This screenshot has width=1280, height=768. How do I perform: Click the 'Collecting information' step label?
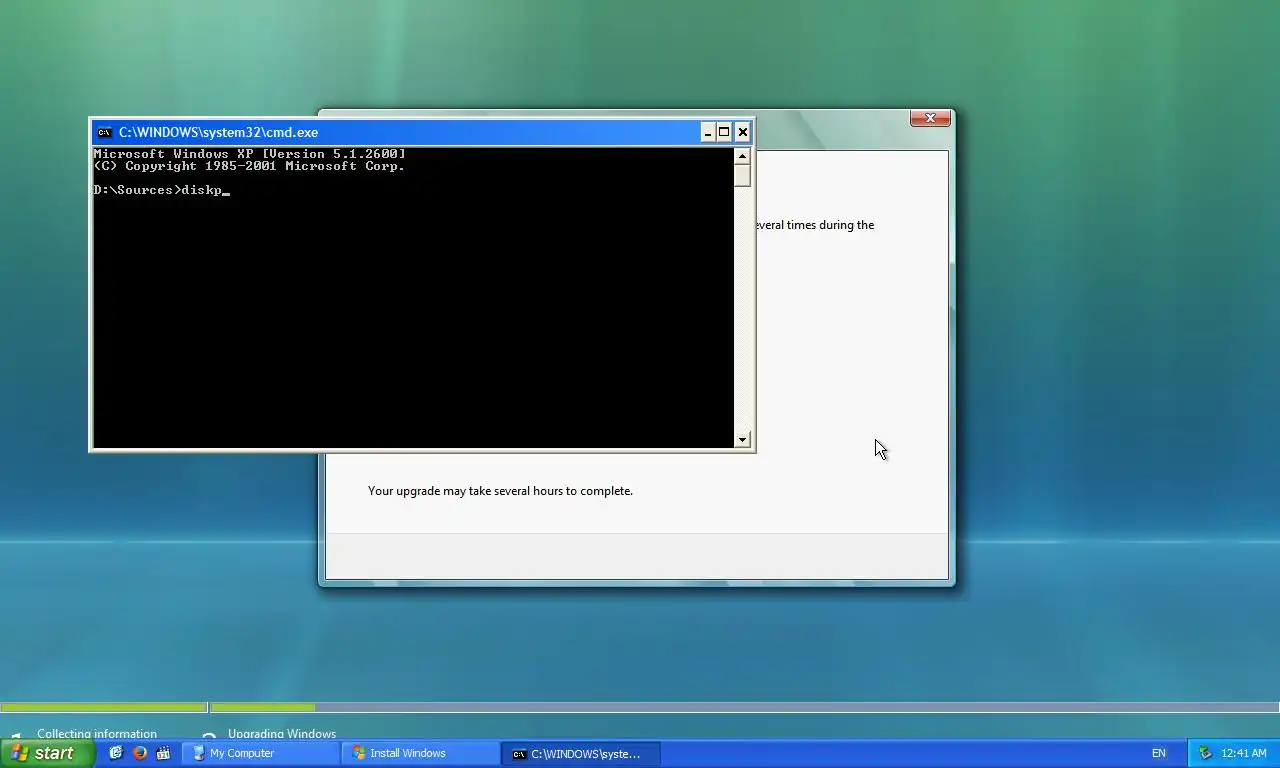point(97,734)
